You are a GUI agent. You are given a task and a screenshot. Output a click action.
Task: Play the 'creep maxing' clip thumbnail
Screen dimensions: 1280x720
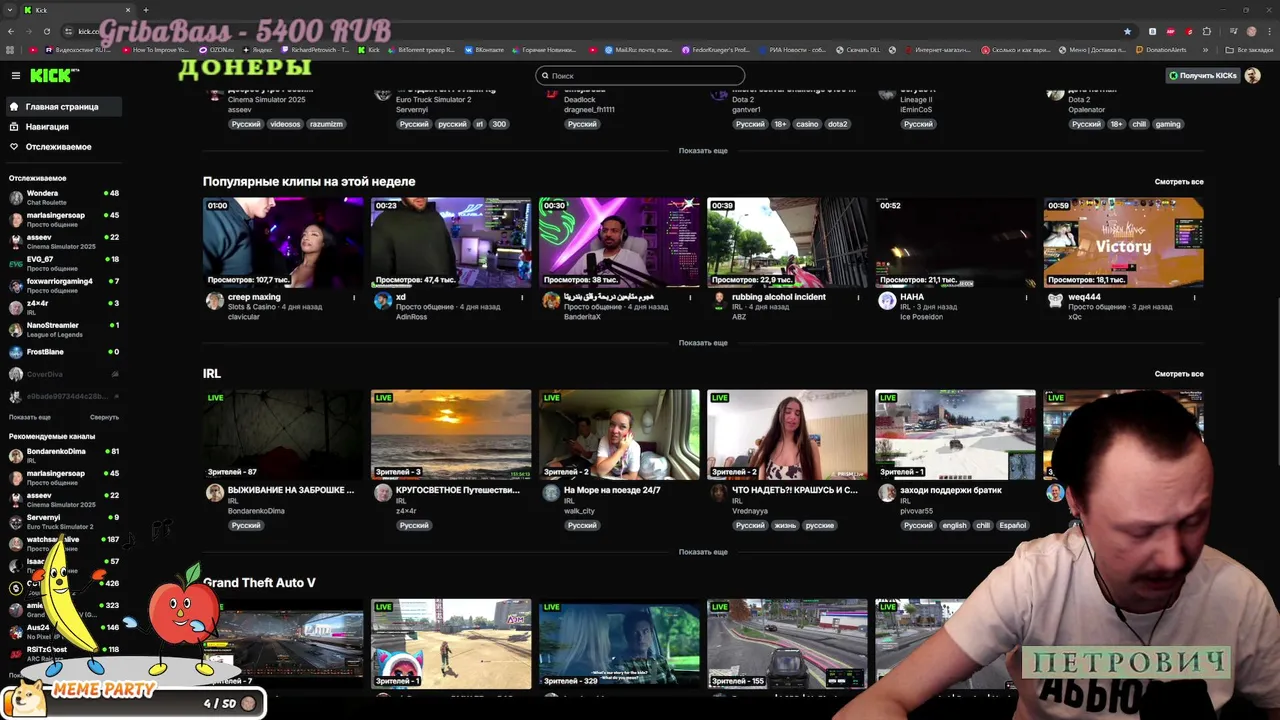click(x=283, y=243)
